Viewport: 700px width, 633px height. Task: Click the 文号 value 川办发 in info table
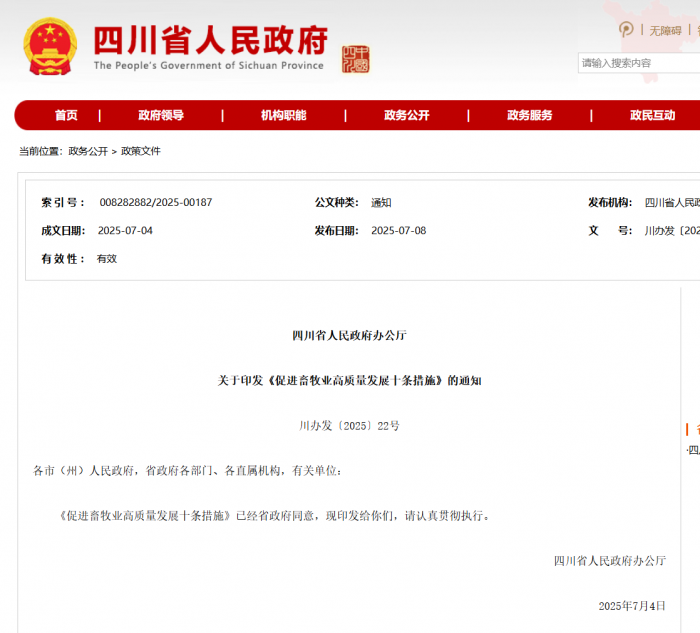[672, 231]
